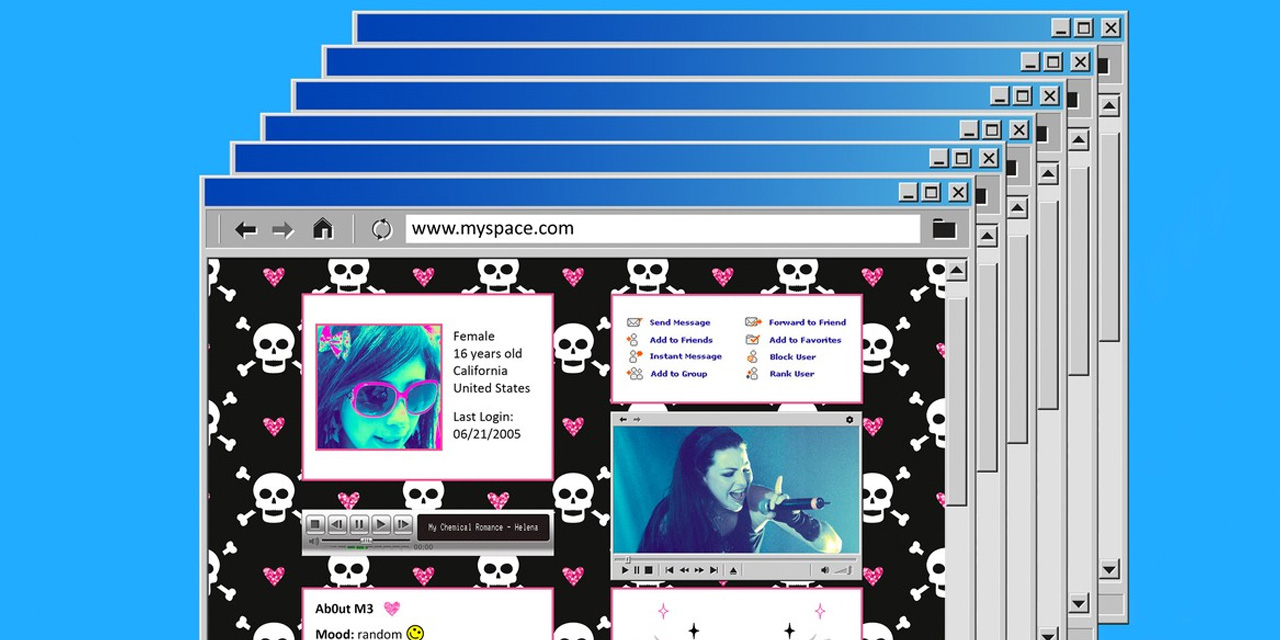
Task: Click the '06/21/2005' last login date
Action: tap(487, 434)
